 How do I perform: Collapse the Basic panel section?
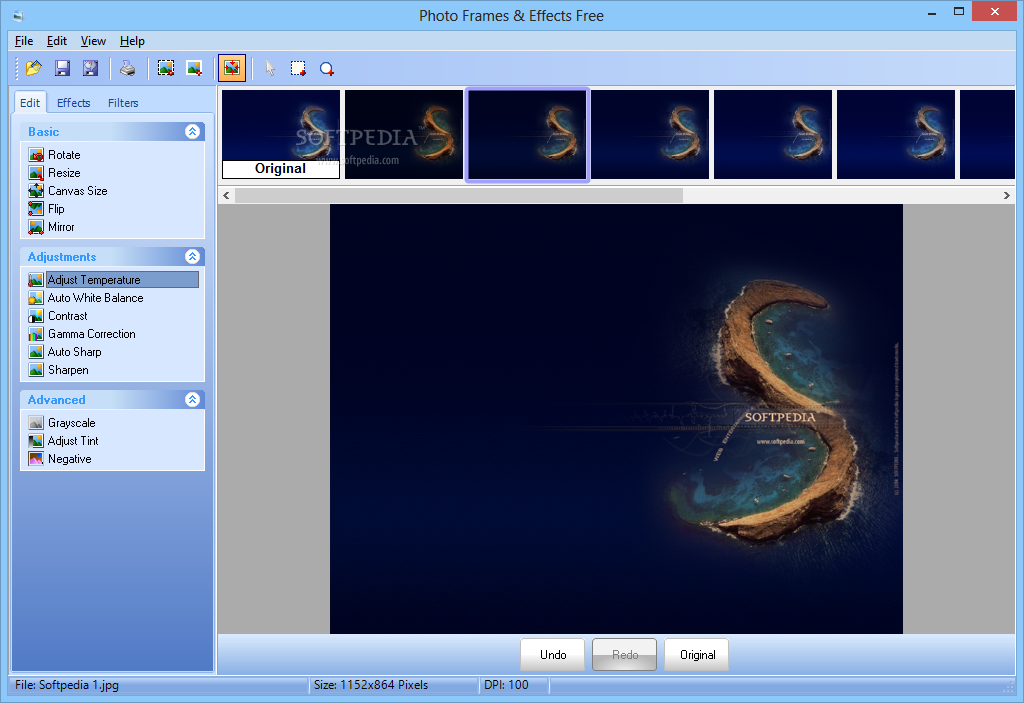point(192,131)
